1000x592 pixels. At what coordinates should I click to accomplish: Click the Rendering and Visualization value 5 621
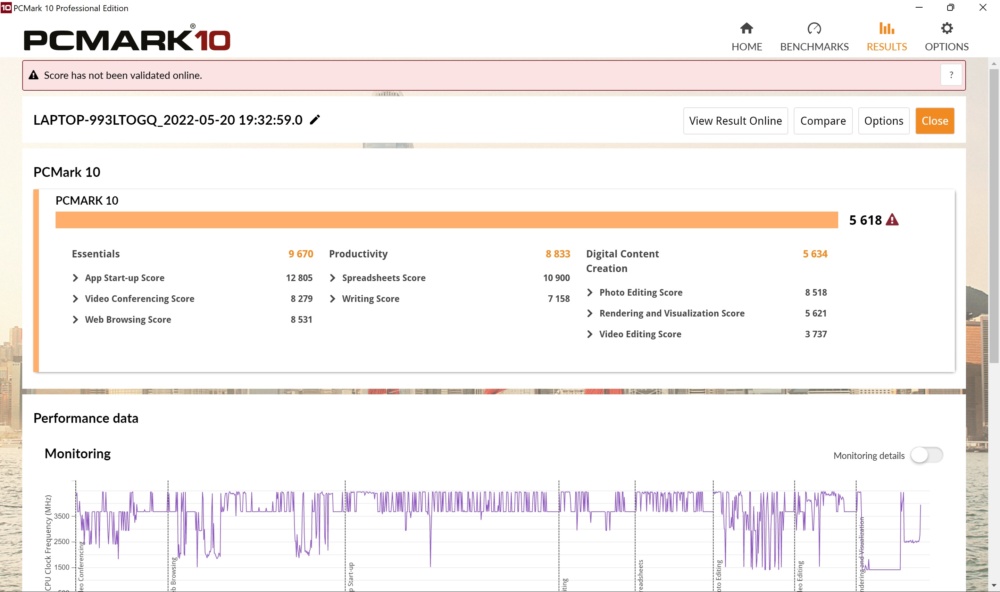point(816,313)
